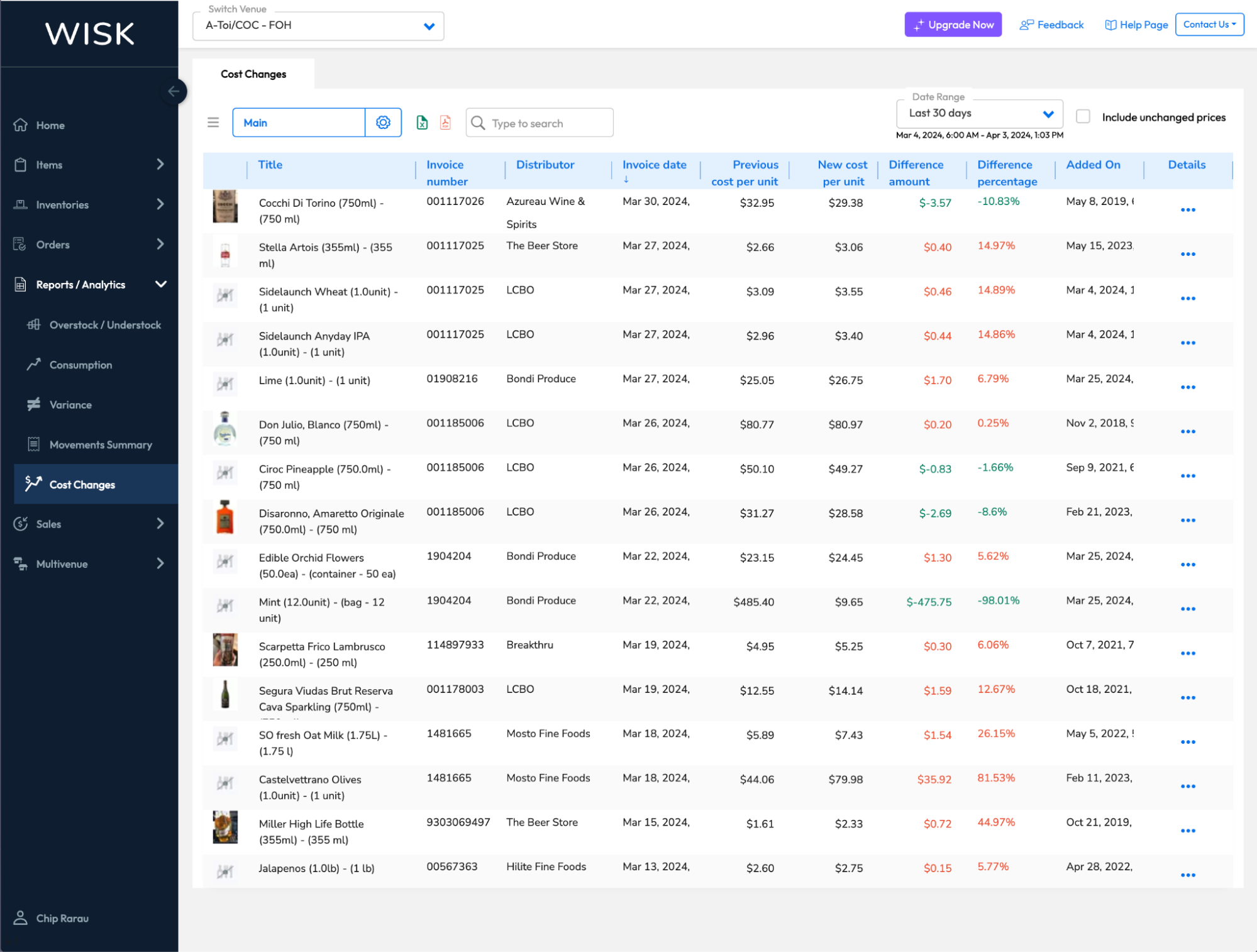This screenshot has height=952, width=1257.
Task: Open the Overstock / Understock report
Action: pos(106,324)
